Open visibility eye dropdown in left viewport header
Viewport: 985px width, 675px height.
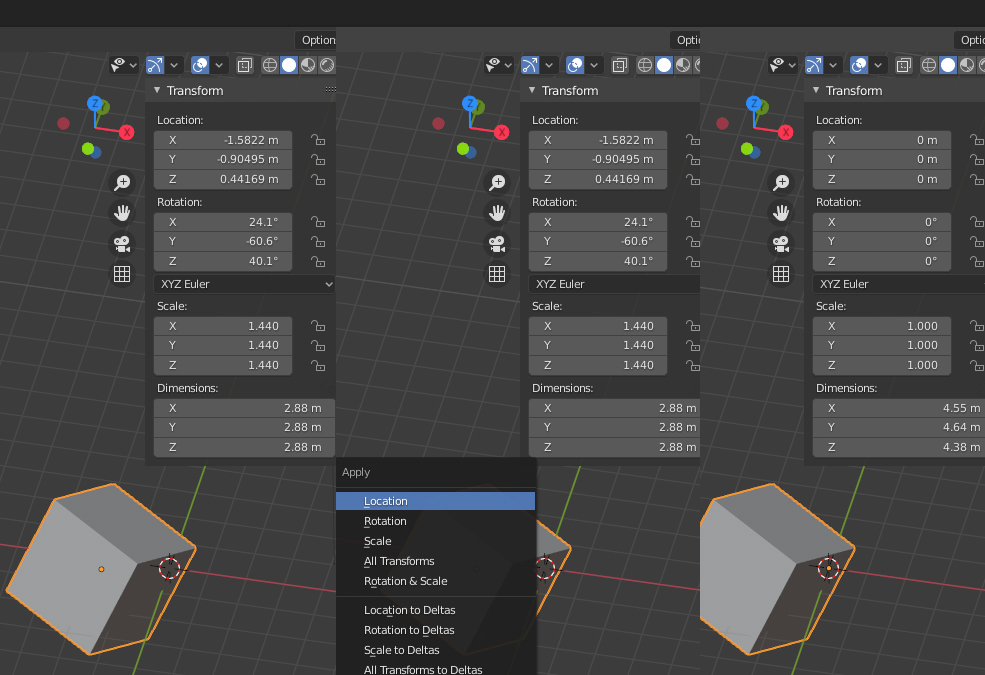[124, 65]
